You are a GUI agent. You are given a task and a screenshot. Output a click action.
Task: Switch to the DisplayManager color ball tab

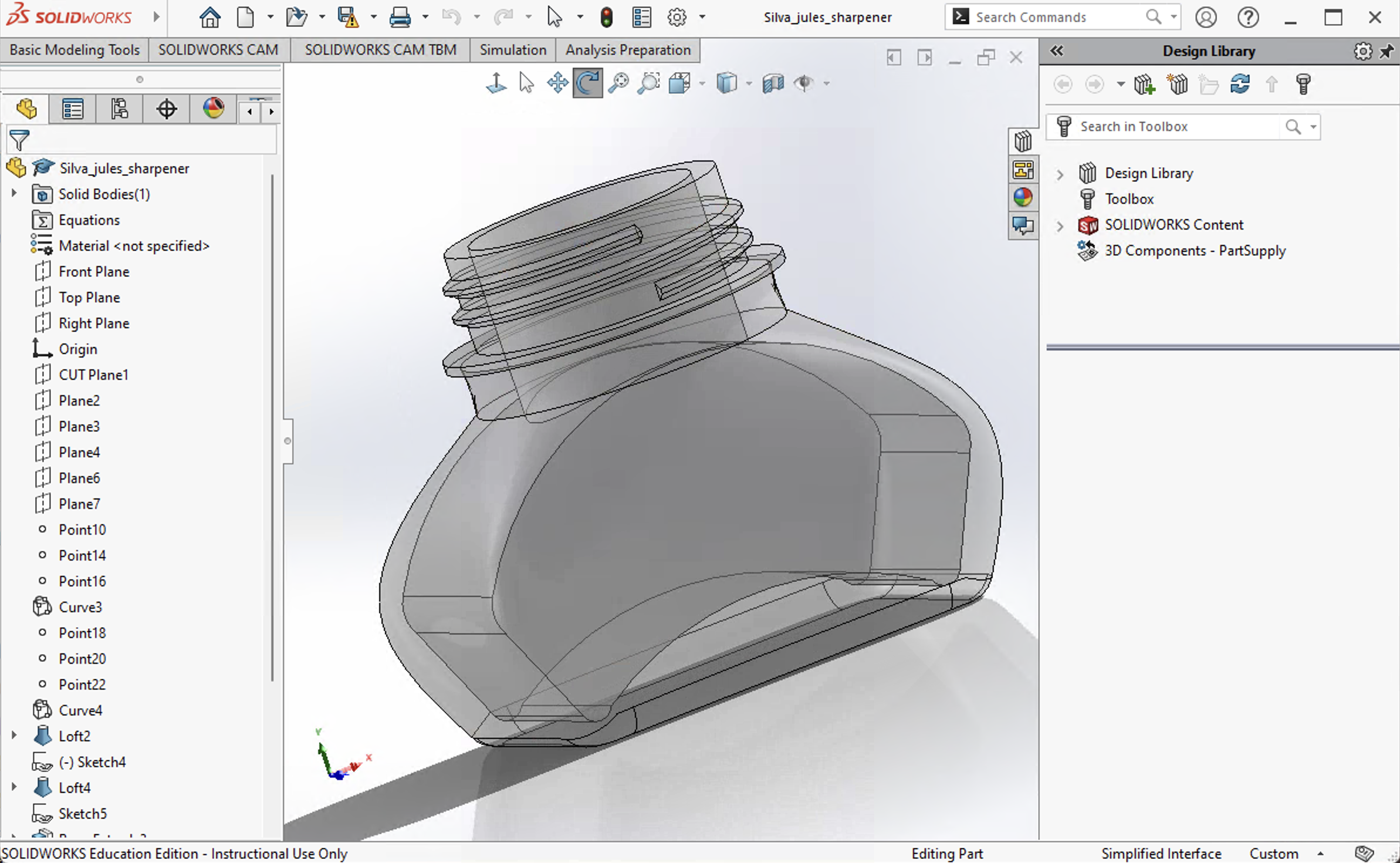coord(214,109)
